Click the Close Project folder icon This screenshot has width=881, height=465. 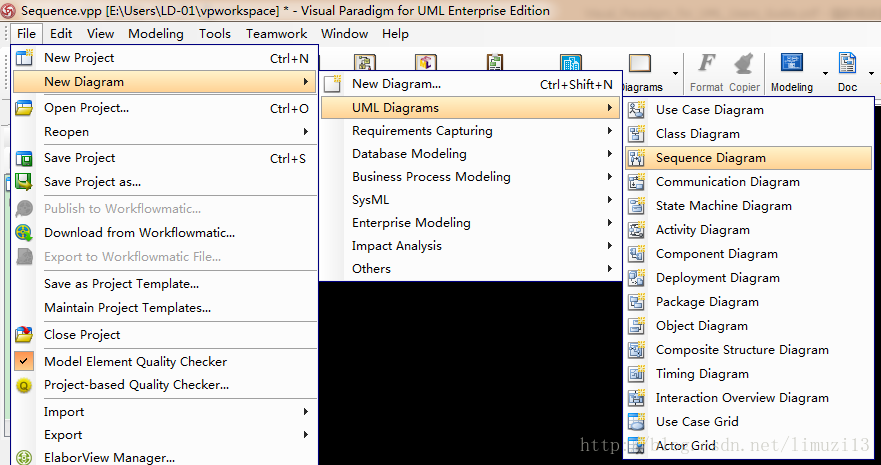tap(24, 335)
